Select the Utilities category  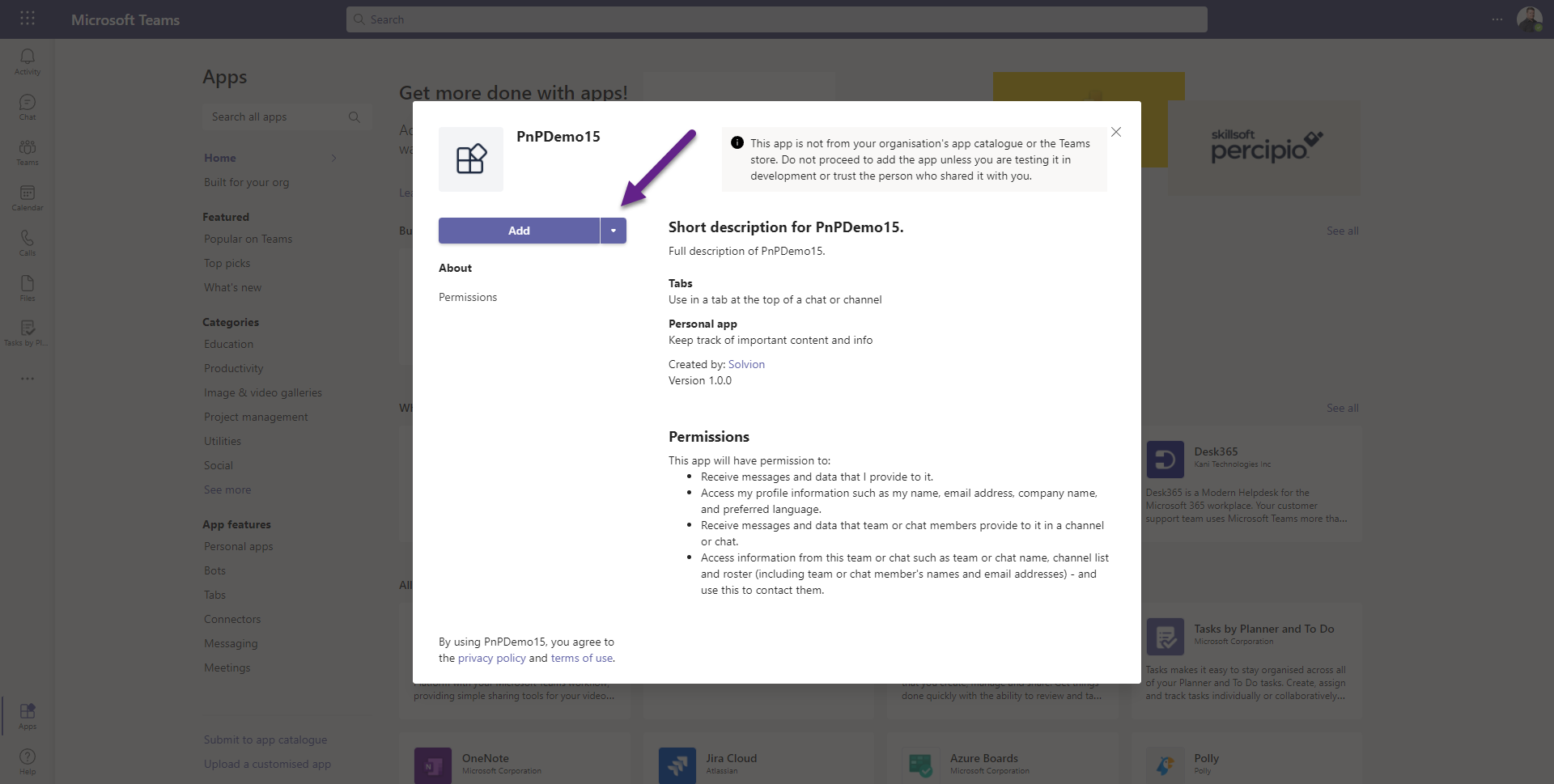click(223, 441)
